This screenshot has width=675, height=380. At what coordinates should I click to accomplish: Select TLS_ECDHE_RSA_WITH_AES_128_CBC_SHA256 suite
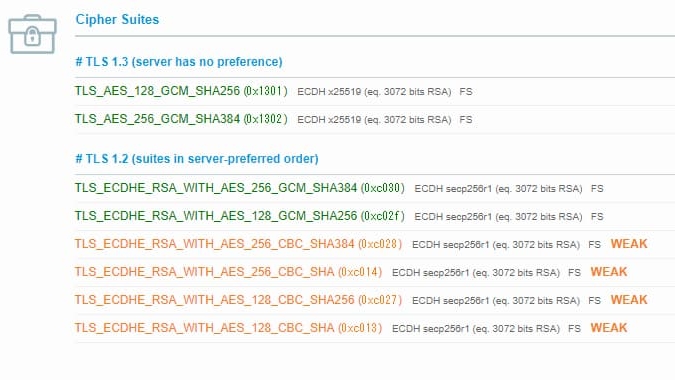point(238,300)
